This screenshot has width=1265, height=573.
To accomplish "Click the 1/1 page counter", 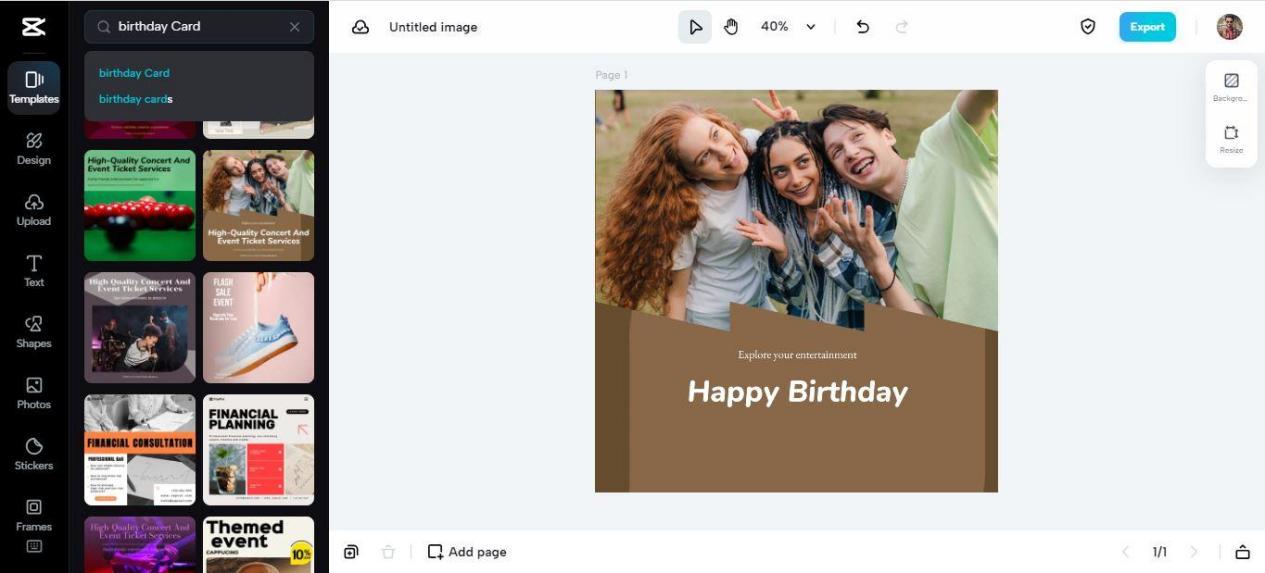I will pyautogui.click(x=1159, y=552).
